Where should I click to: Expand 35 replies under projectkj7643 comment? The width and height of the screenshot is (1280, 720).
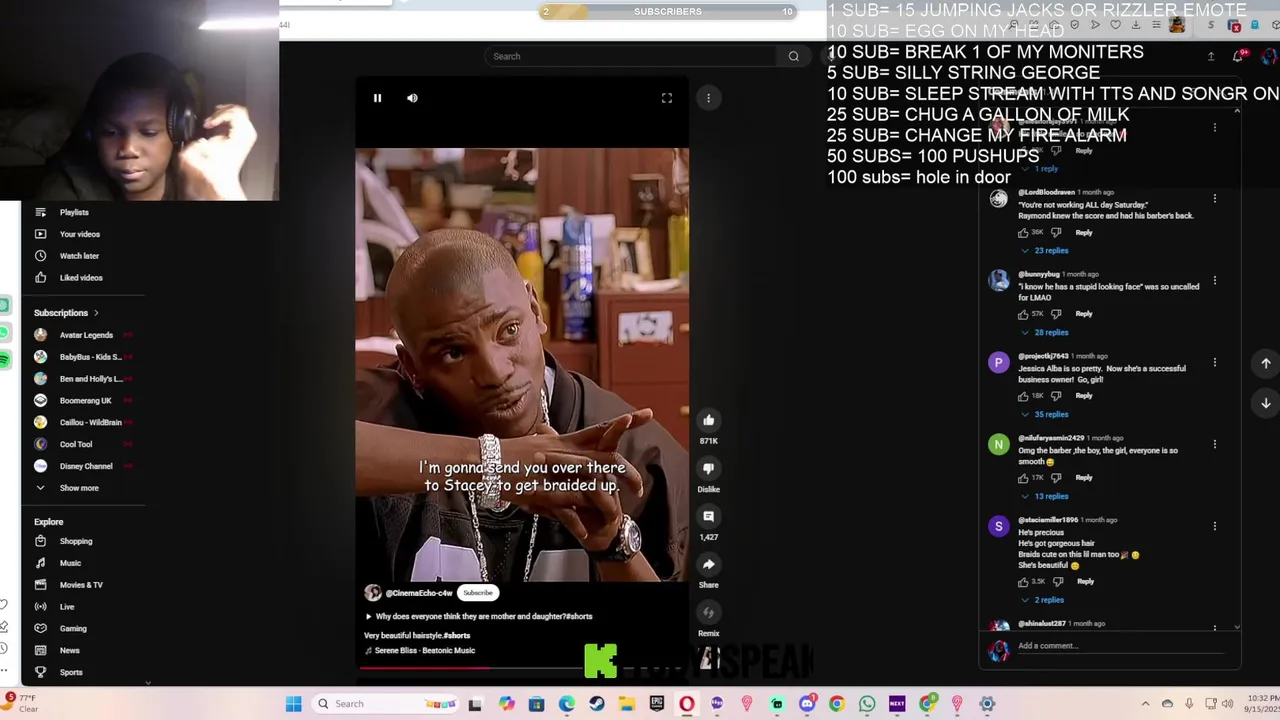pos(1046,414)
